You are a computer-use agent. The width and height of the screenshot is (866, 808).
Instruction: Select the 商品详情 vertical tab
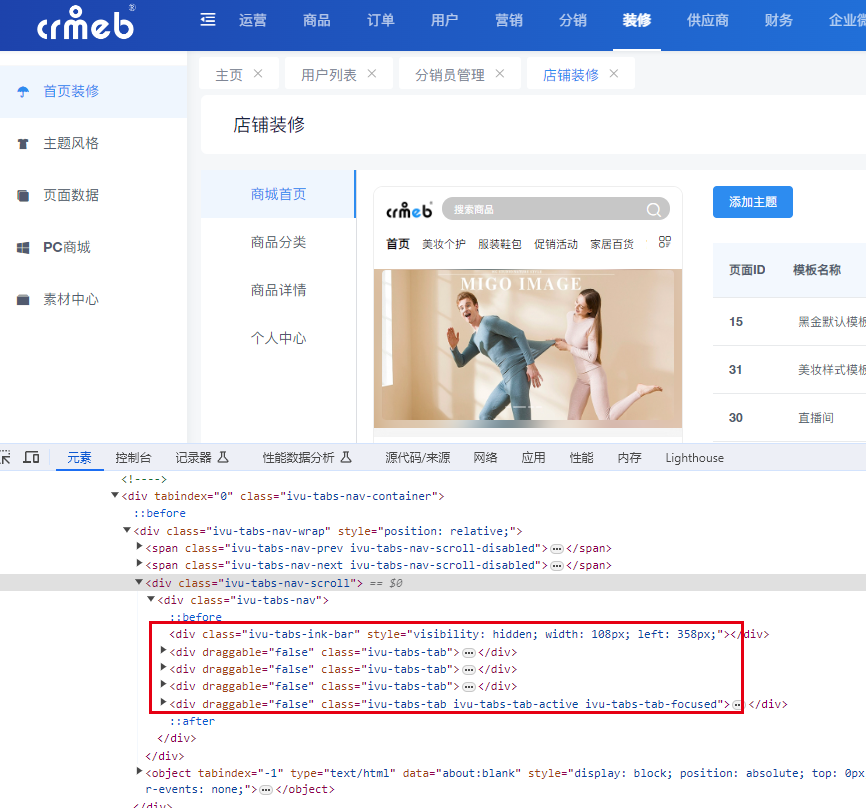[x=278, y=291]
